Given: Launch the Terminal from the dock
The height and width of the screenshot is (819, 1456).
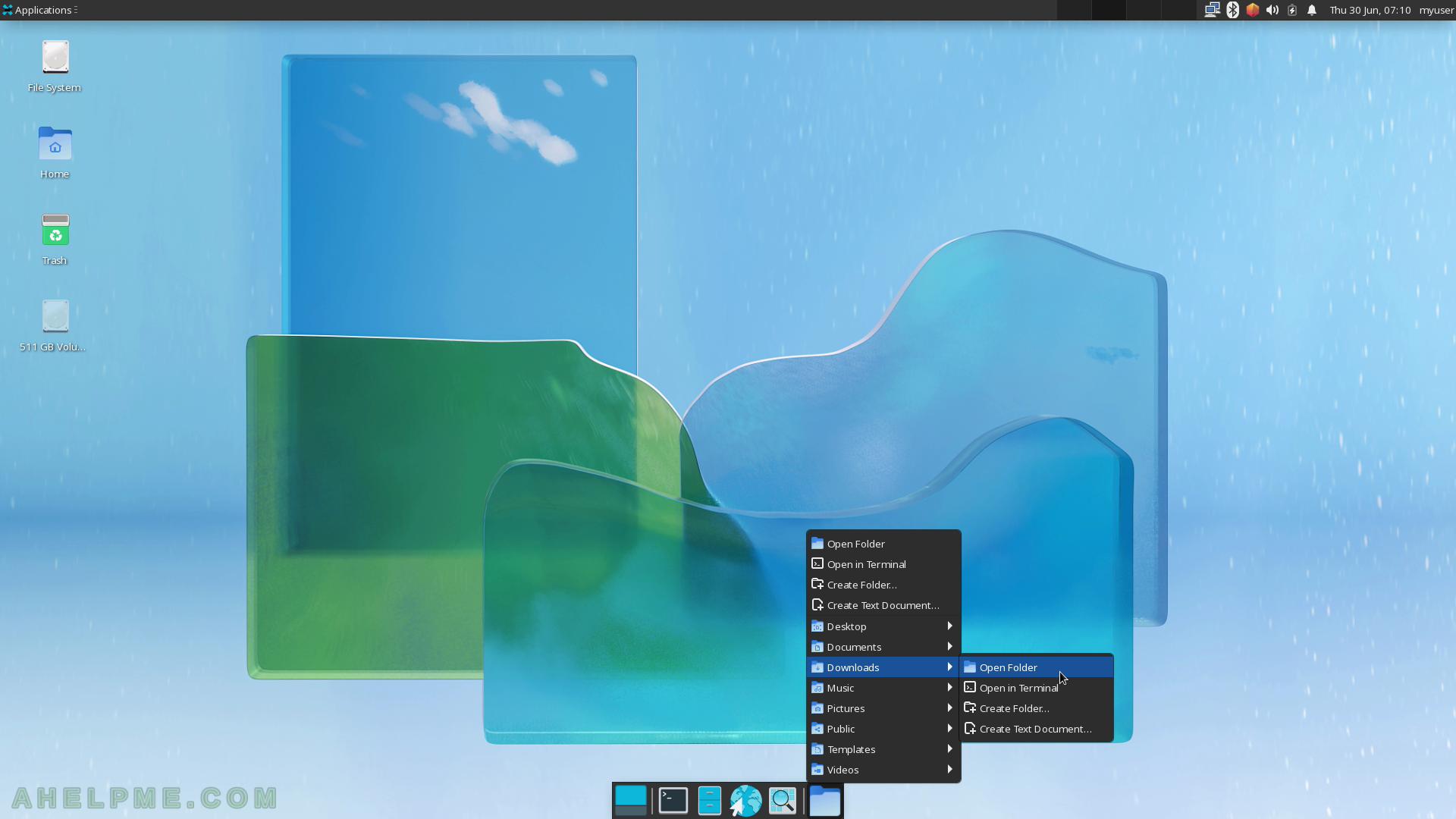Looking at the screenshot, I should click(673, 801).
